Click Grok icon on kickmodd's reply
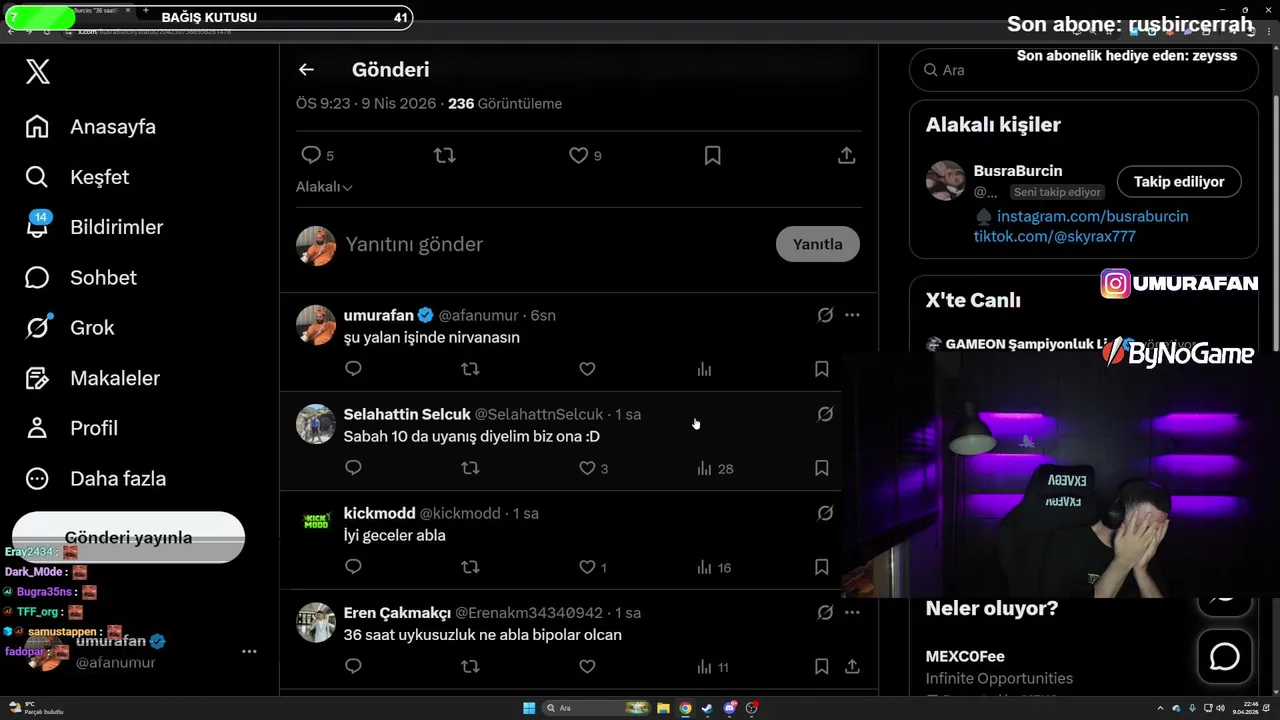The height and width of the screenshot is (720, 1280). click(825, 513)
